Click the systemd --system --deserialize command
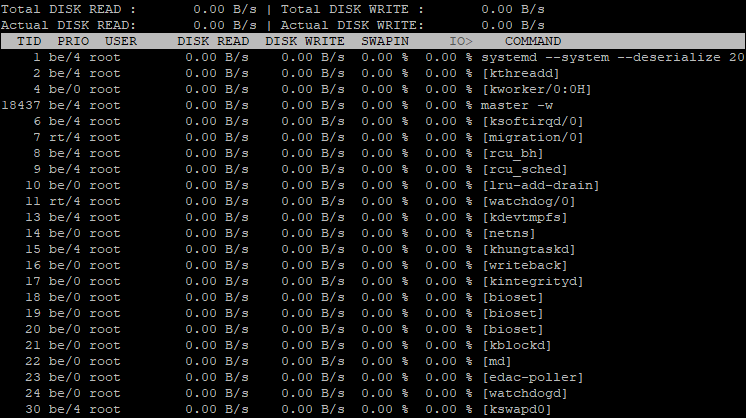This screenshot has width=746, height=418. coord(612,58)
